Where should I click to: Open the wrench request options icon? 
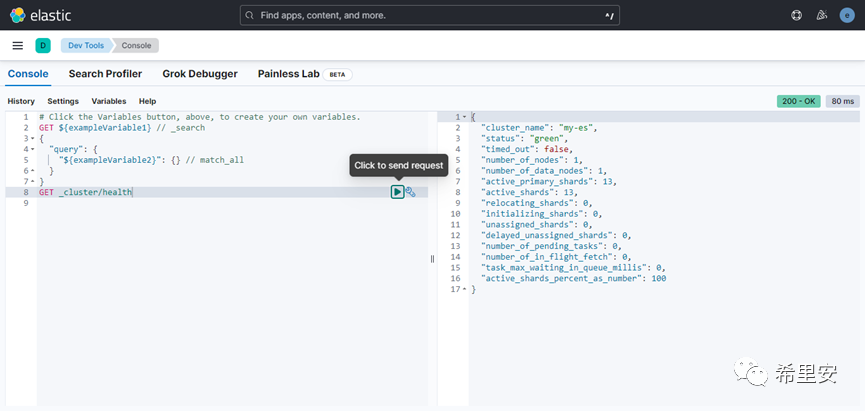pos(411,192)
